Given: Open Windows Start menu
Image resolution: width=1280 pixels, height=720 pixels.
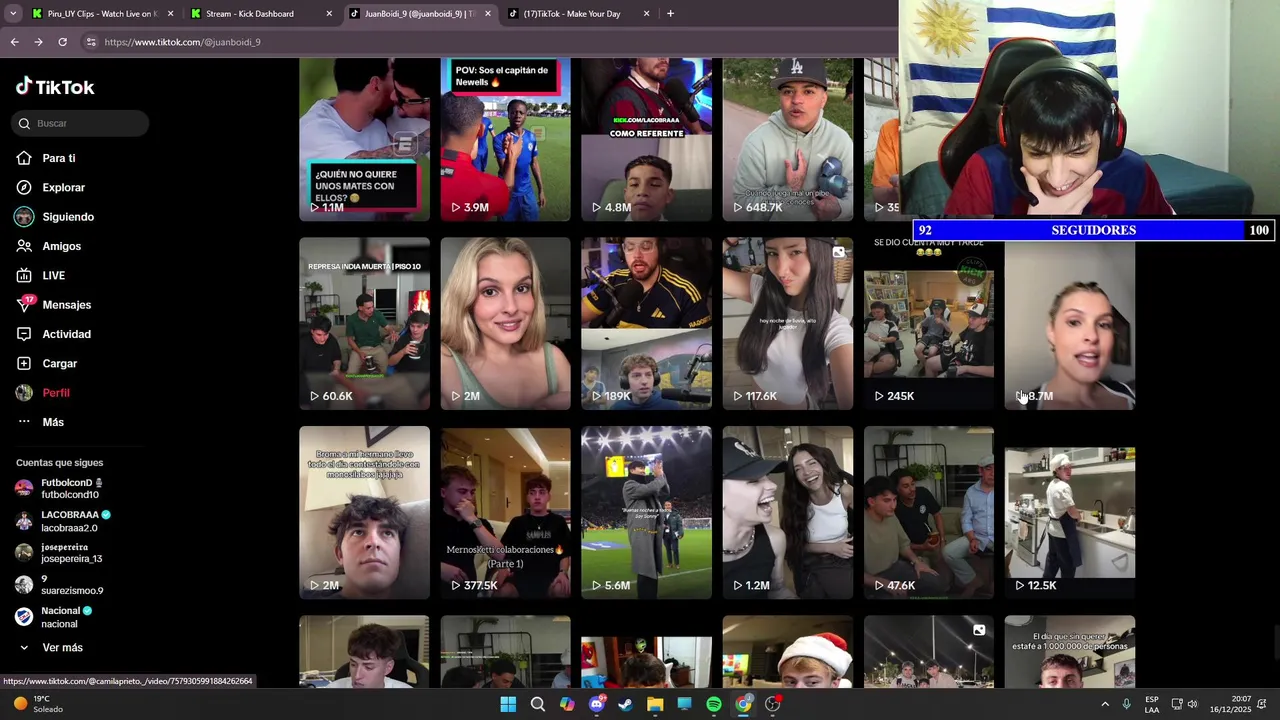Looking at the screenshot, I should tap(508, 704).
